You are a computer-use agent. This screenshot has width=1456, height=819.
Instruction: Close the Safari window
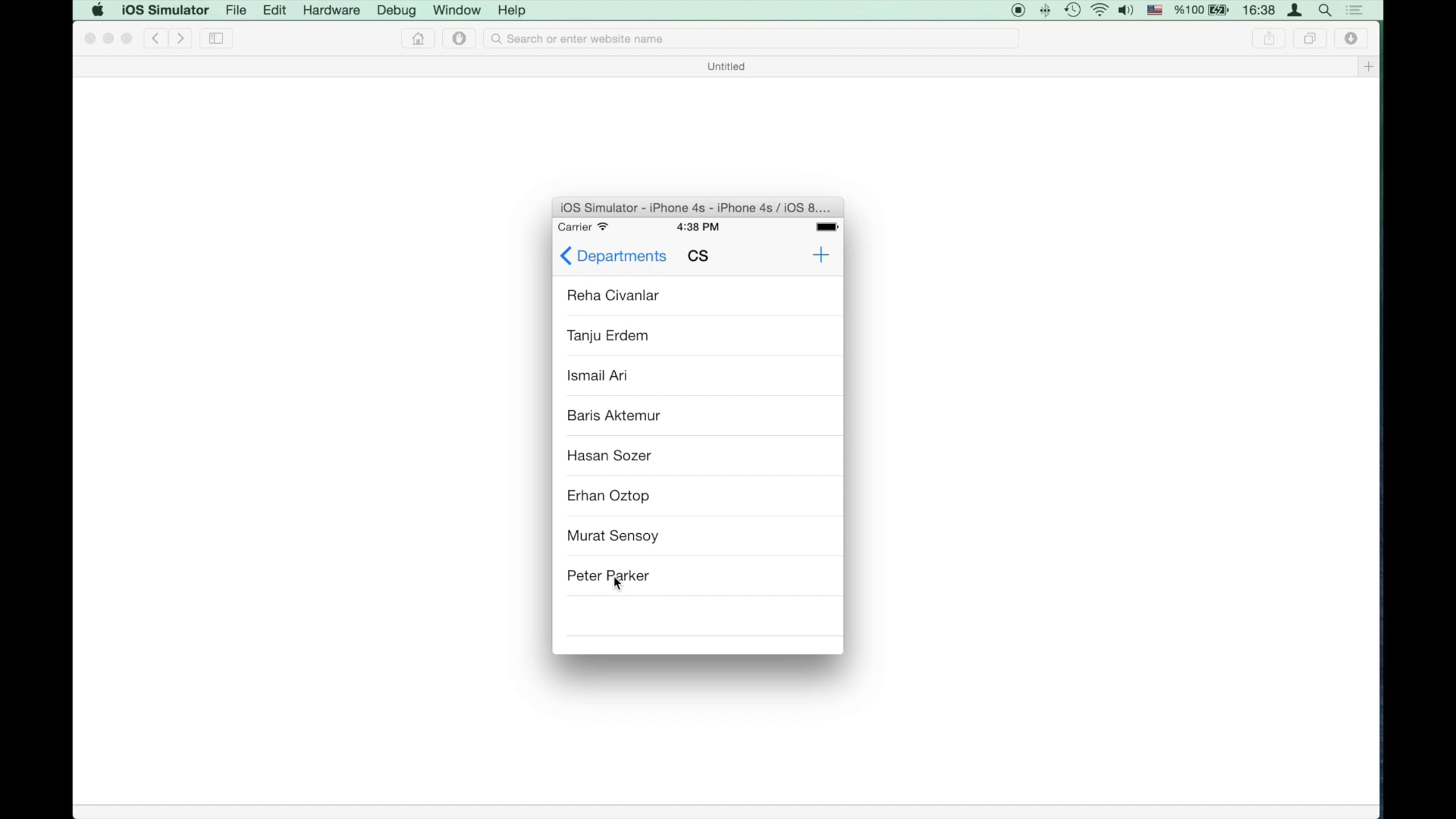click(x=90, y=38)
